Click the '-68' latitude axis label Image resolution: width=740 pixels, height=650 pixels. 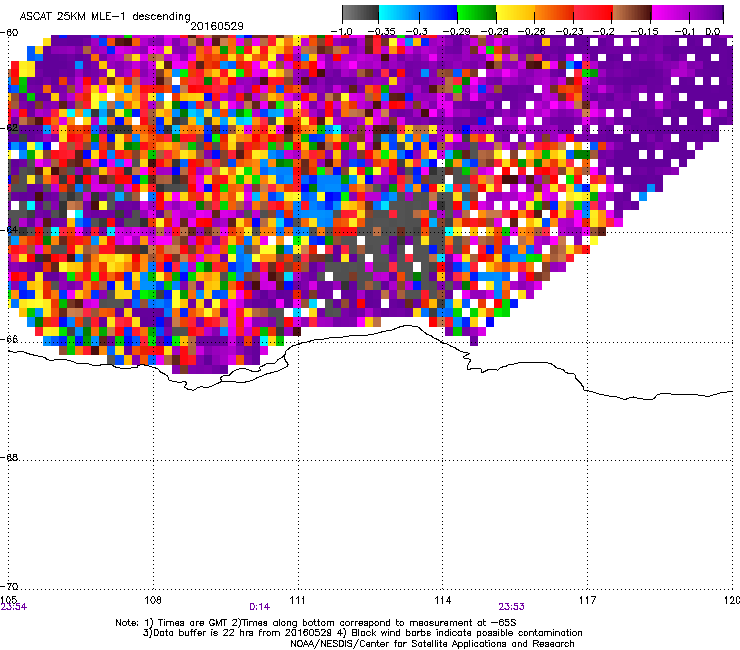point(9,457)
